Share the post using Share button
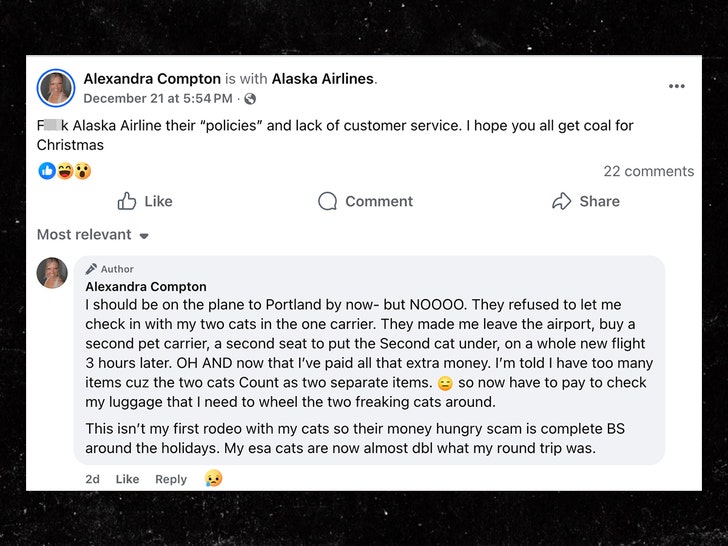The image size is (728, 546). click(586, 201)
